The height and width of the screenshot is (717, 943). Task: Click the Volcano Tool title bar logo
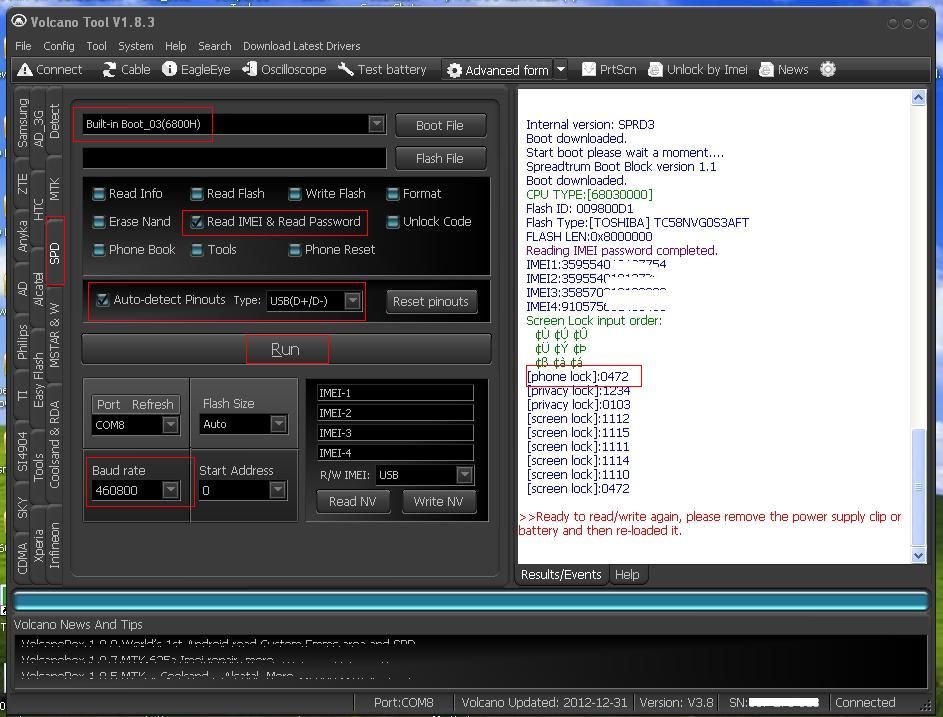click(x=19, y=22)
